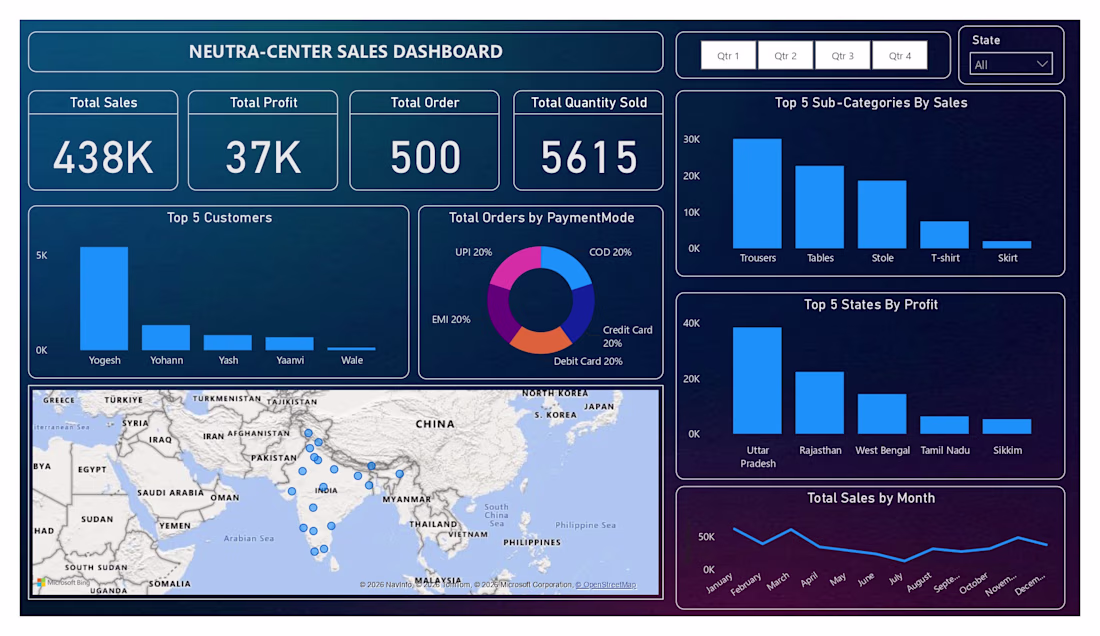This screenshot has width=1100, height=636.
Task: Open the OpenStreetMap attribution link
Action: pyautogui.click(x=605, y=585)
